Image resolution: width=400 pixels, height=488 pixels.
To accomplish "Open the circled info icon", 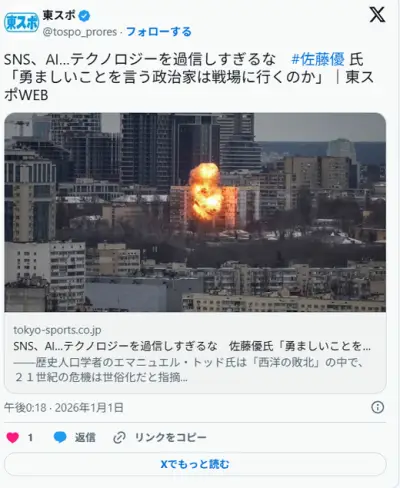I will 377,407.
